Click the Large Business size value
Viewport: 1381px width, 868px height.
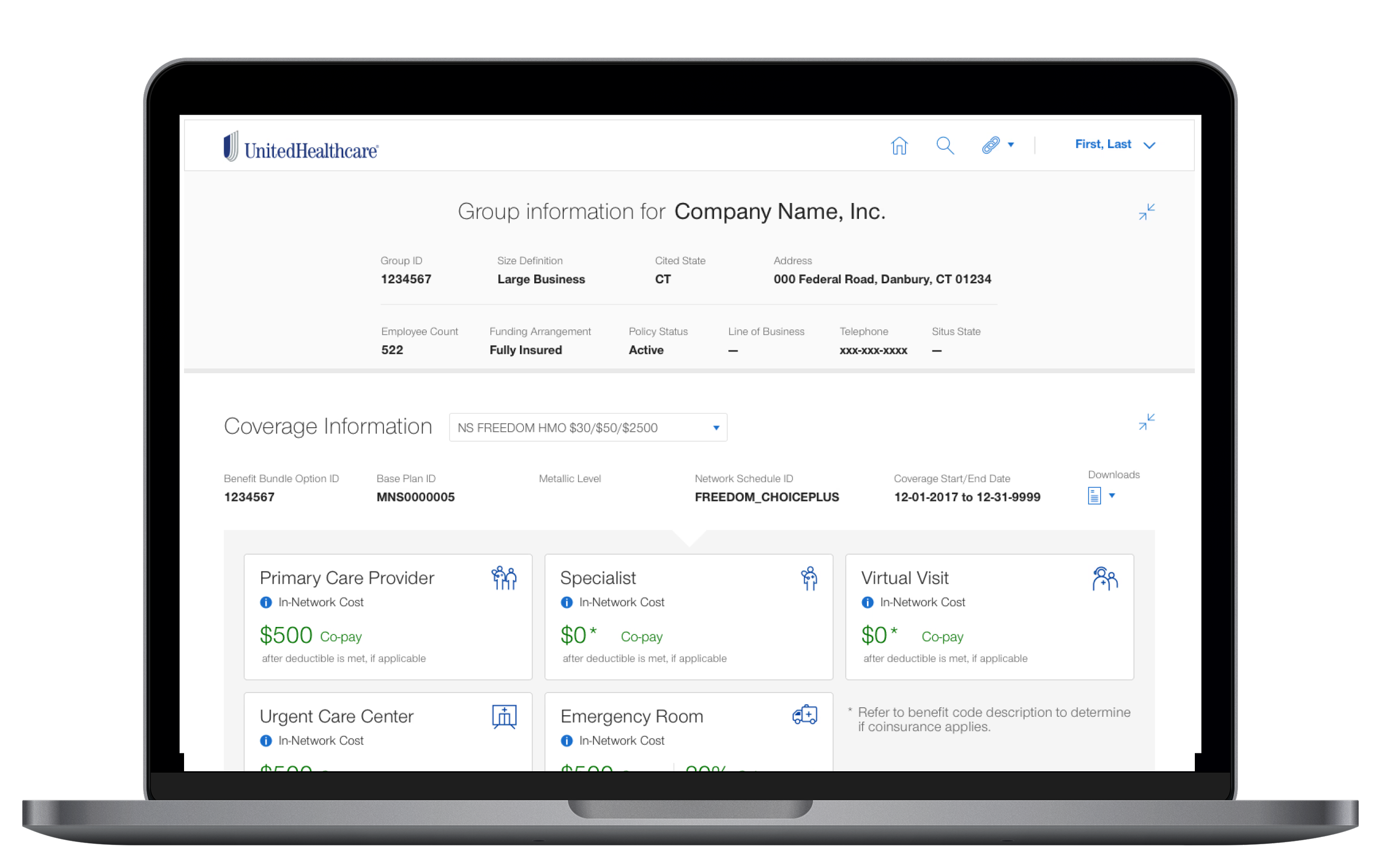541,279
